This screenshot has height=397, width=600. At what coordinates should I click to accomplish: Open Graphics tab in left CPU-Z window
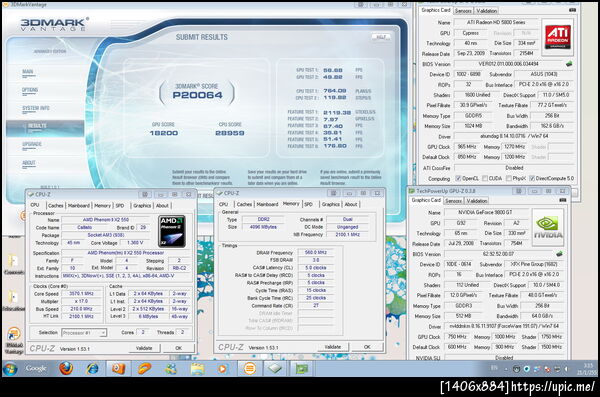click(x=142, y=206)
